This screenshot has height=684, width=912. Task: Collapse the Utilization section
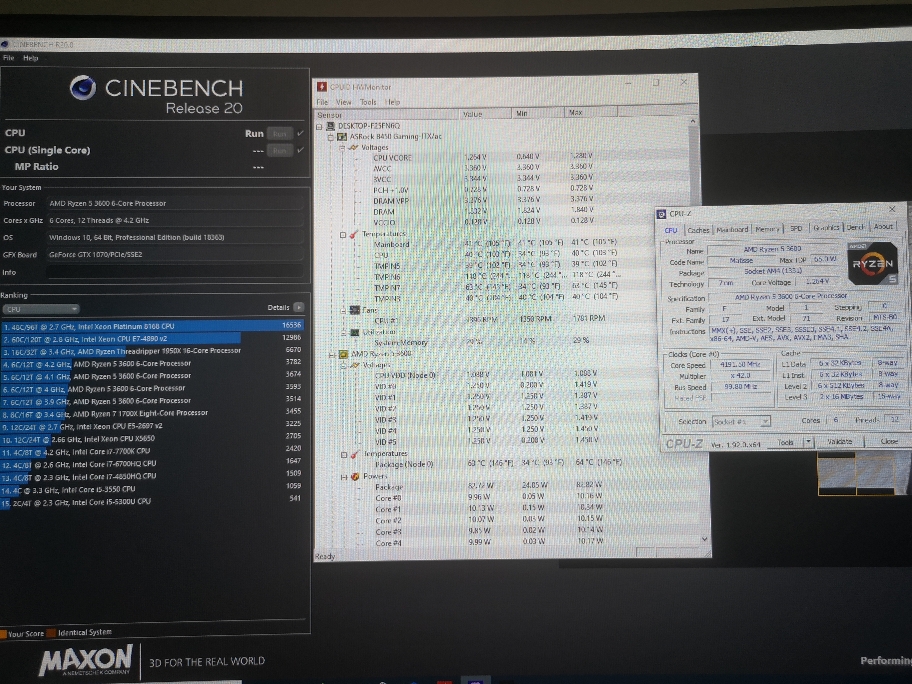pyautogui.click(x=343, y=333)
